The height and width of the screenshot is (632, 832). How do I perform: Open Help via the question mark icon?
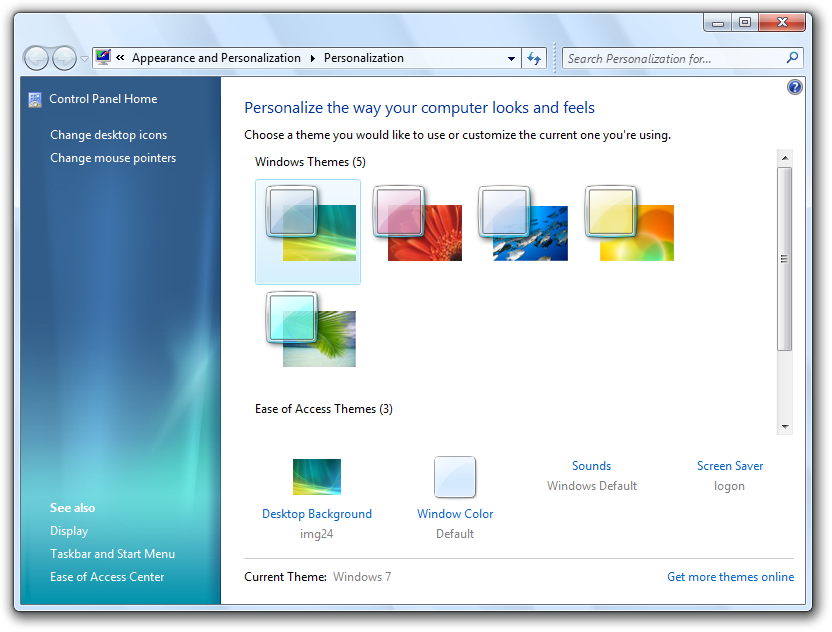point(794,87)
